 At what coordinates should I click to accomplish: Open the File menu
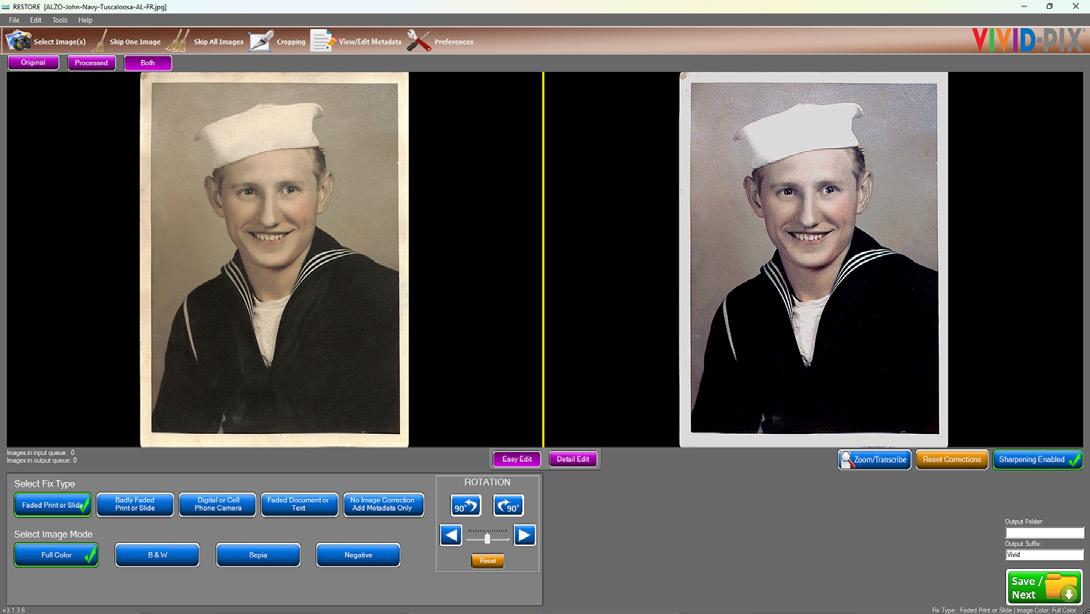point(14,20)
